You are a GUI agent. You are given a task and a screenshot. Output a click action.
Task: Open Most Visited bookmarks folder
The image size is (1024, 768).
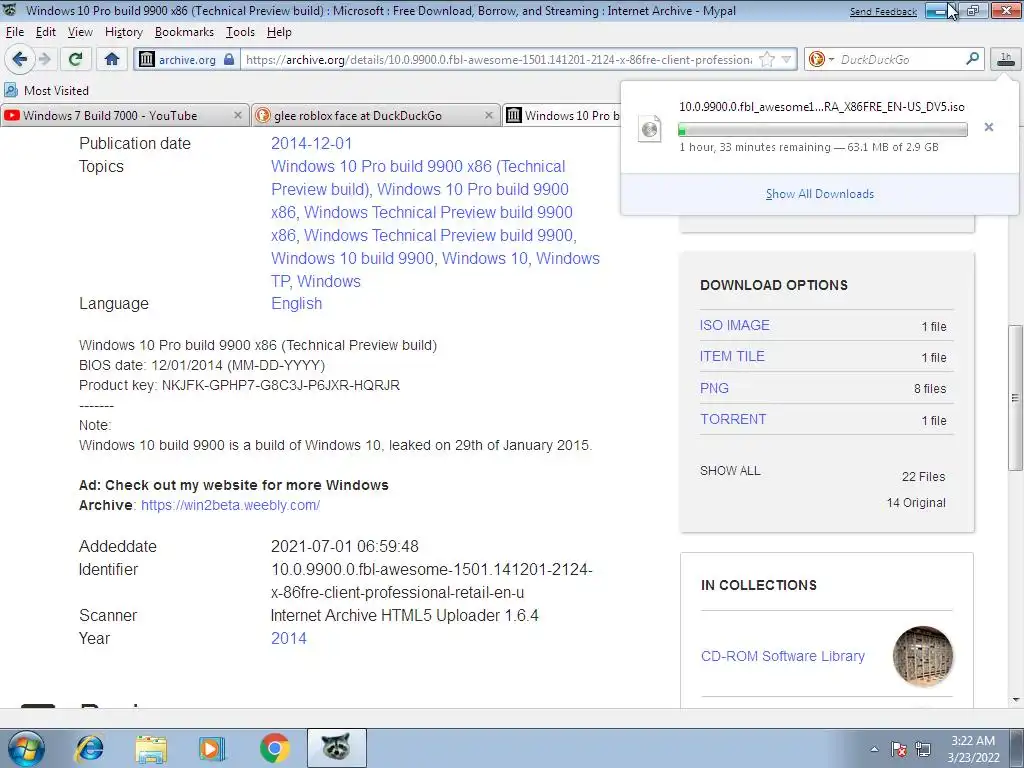[x=46, y=91]
